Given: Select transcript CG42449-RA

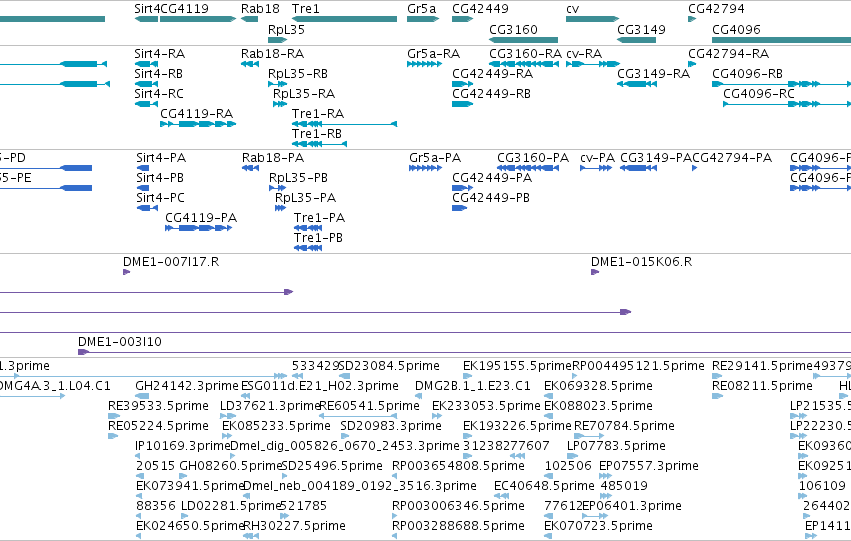Looking at the screenshot, I should 462,84.
